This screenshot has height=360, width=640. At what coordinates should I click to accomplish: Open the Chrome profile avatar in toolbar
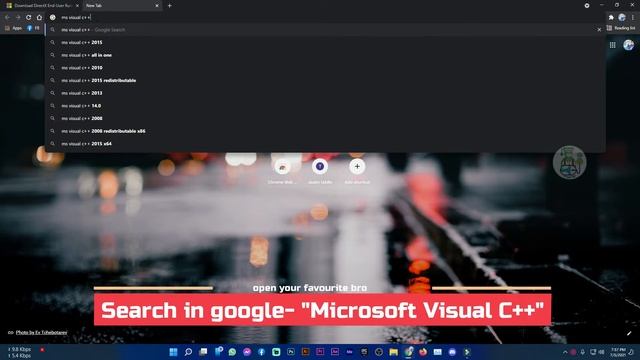click(x=622, y=17)
